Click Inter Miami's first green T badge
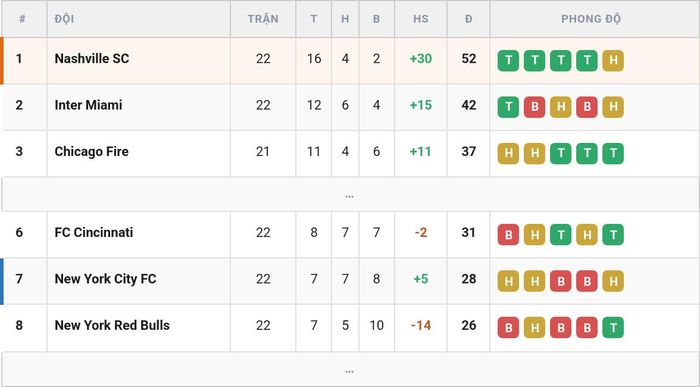Screen dimensions: 700x387 coord(508,107)
